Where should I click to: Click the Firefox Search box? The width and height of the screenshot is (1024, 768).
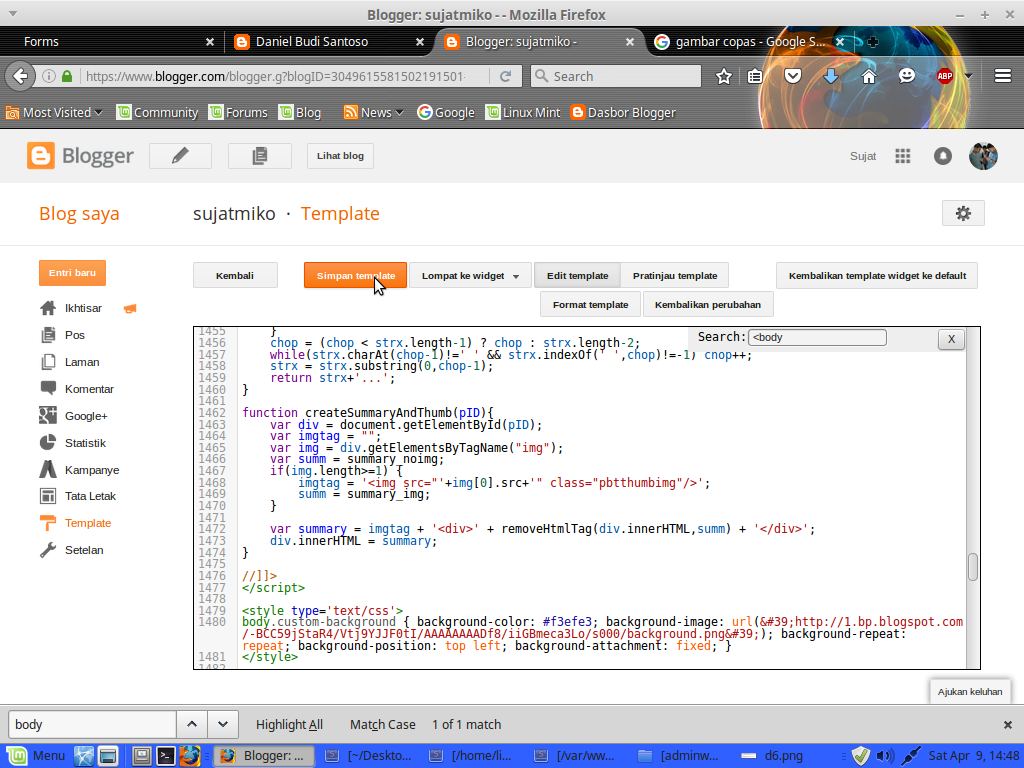(x=616, y=76)
